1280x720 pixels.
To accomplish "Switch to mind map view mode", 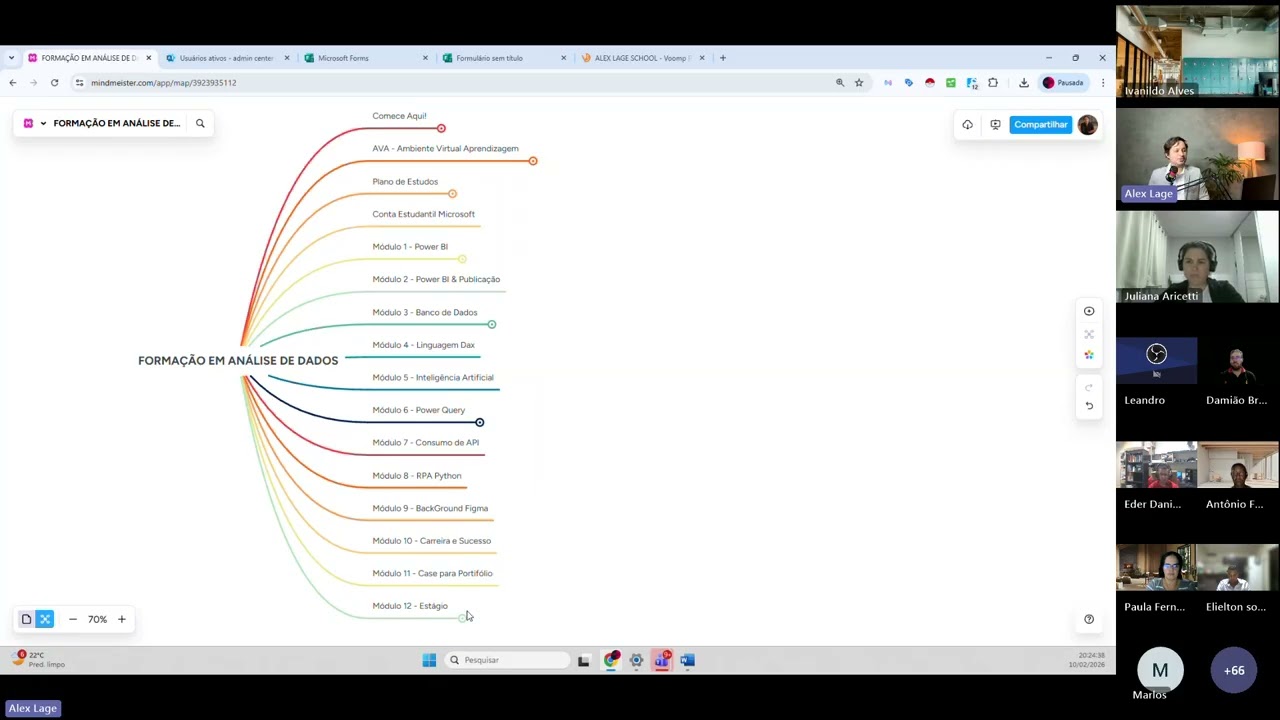I will (x=45, y=619).
